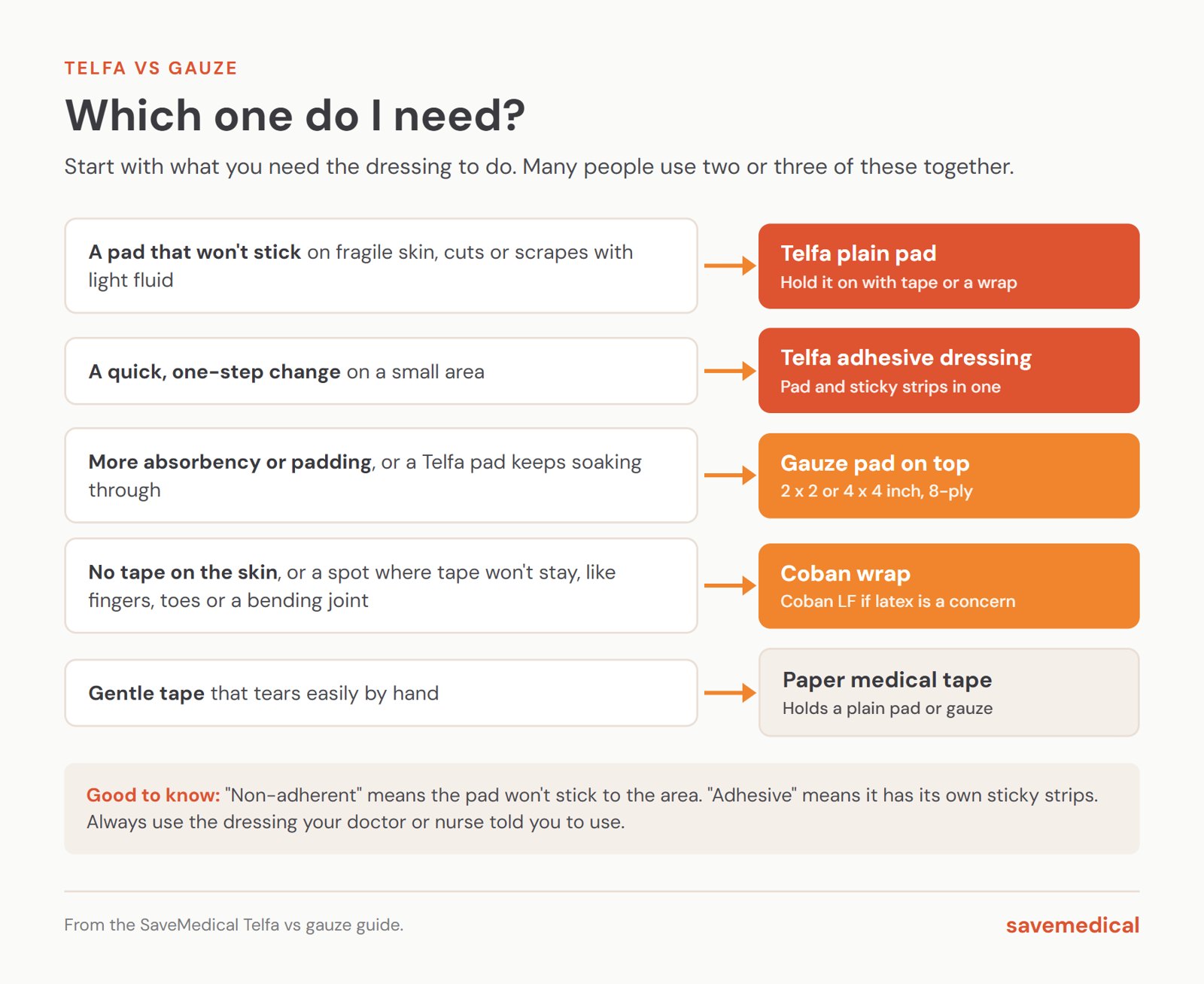This screenshot has height=984, width=1204.
Task: Click the 'A quick, one-step change' need box
Action: pos(382,371)
